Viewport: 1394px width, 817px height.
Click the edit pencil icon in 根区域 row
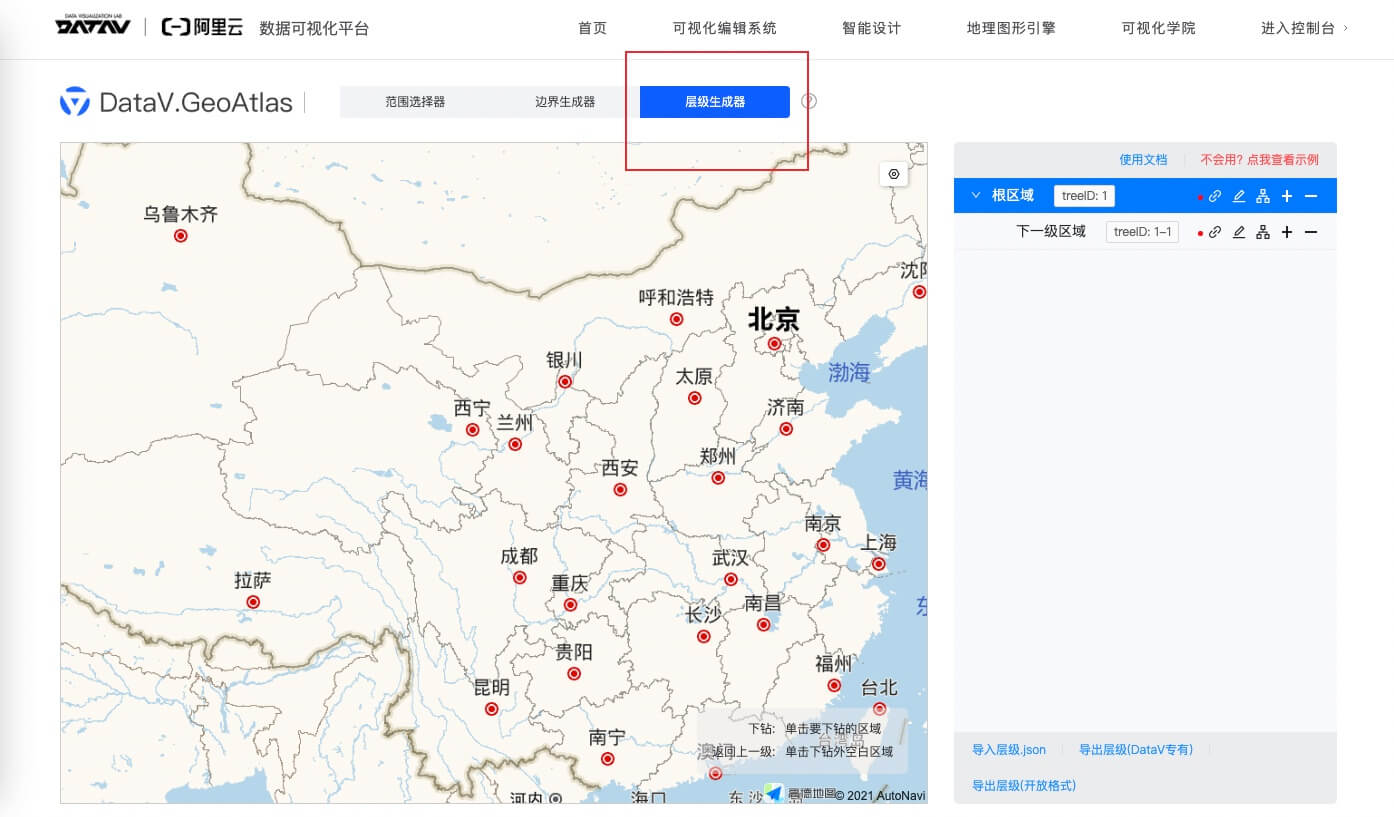(x=1239, y=196)
